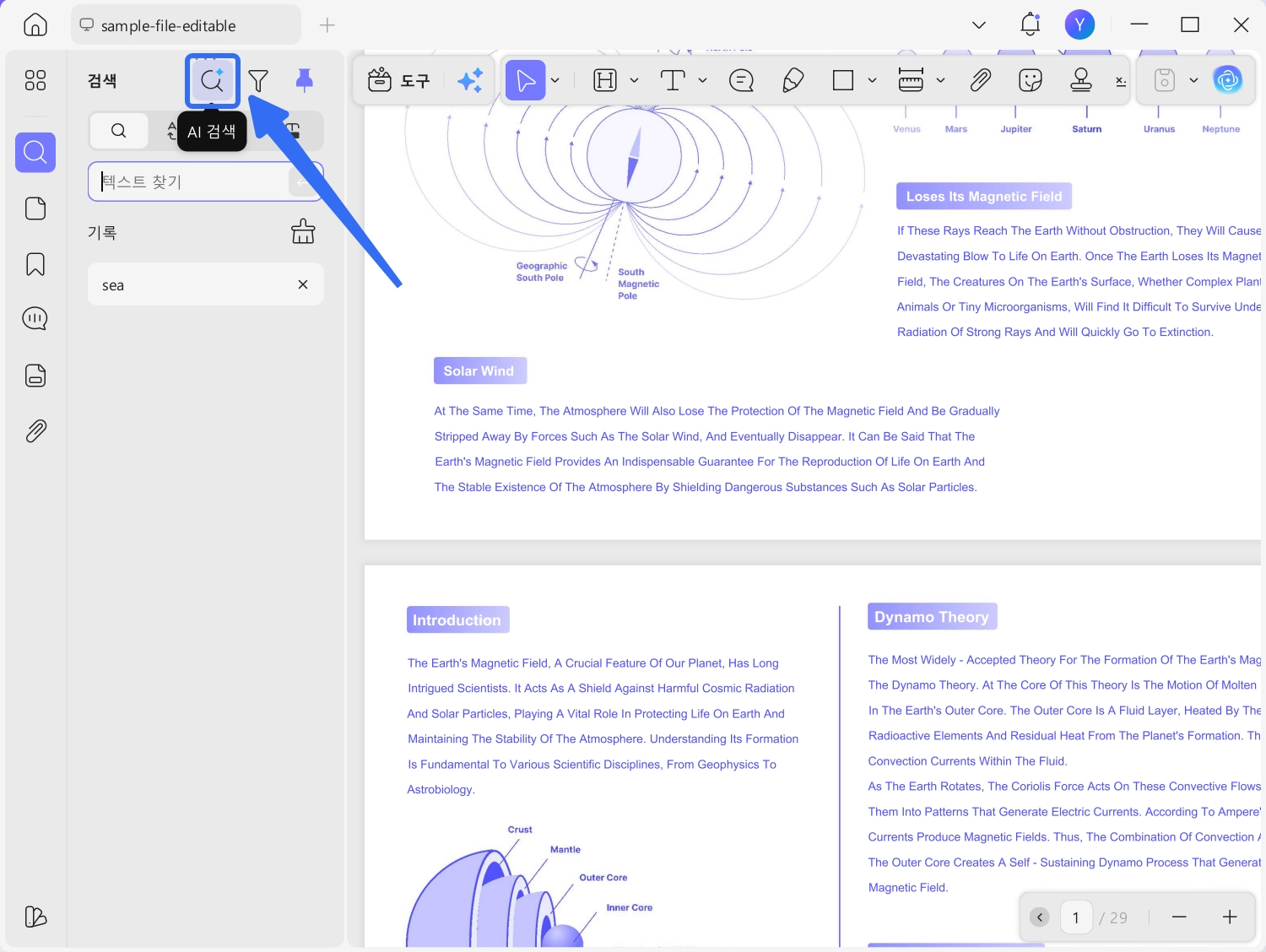Screen dimensions: 1266x952
Task: Open the user account avatar 'Y'
Action: [1080, 24]
